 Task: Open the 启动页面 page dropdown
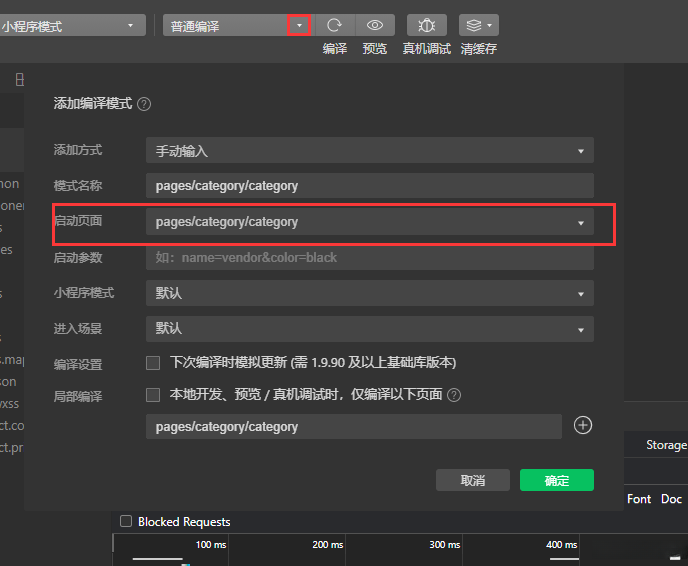tap(369, 222)
